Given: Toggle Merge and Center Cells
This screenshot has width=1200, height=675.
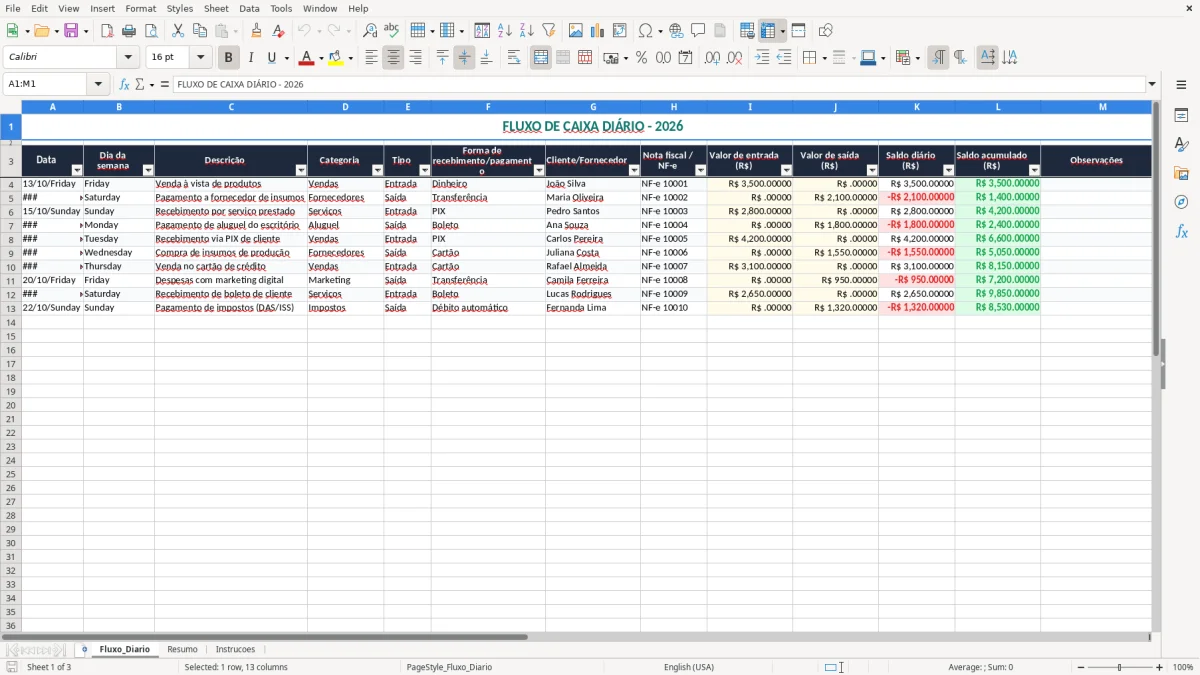Looking at the screenshot, I should coord(541,58).
